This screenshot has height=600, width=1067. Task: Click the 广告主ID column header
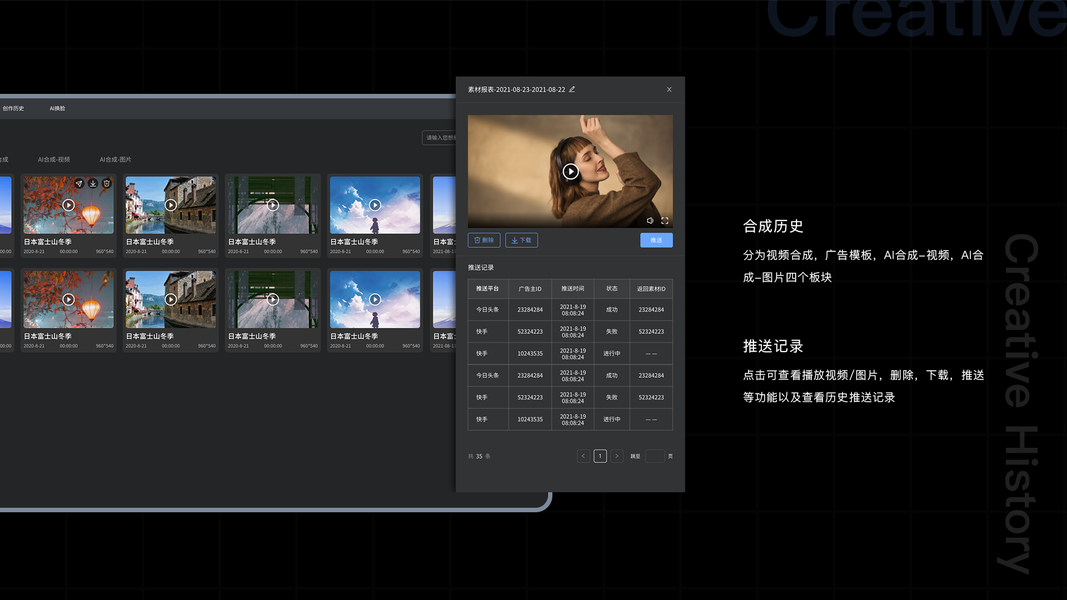tap(530, 288)
